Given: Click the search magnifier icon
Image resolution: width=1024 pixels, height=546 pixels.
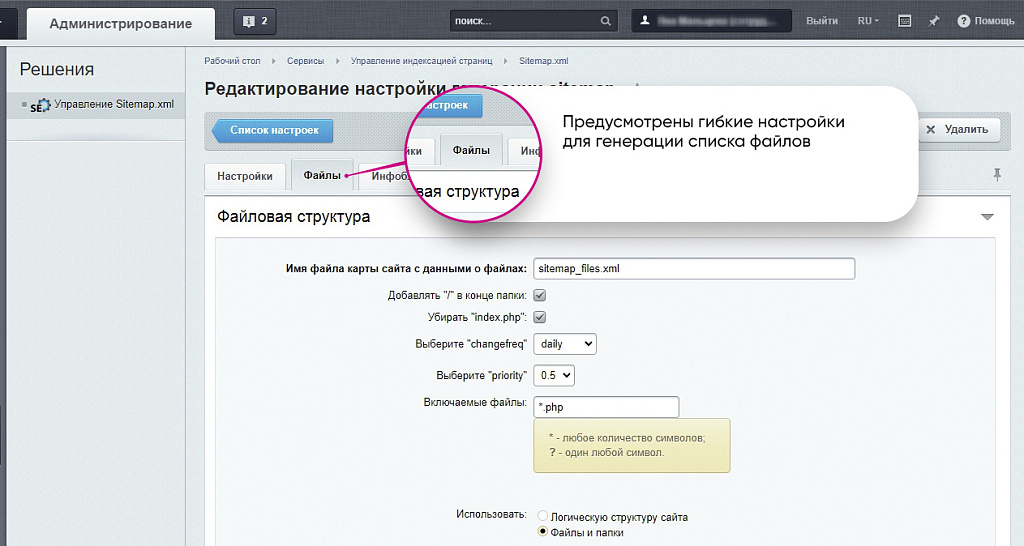Looking at the screenshot, I should pyautogui.click(x=606, y=21).
